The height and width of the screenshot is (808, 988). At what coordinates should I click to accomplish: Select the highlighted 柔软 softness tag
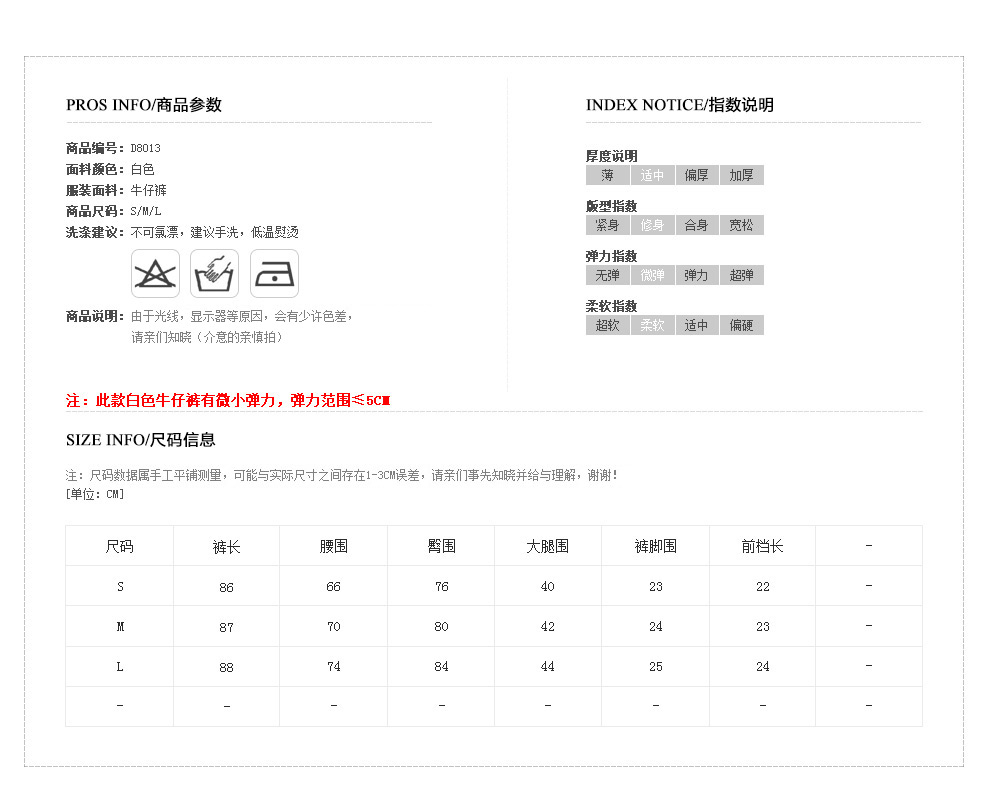click(652, 325)
